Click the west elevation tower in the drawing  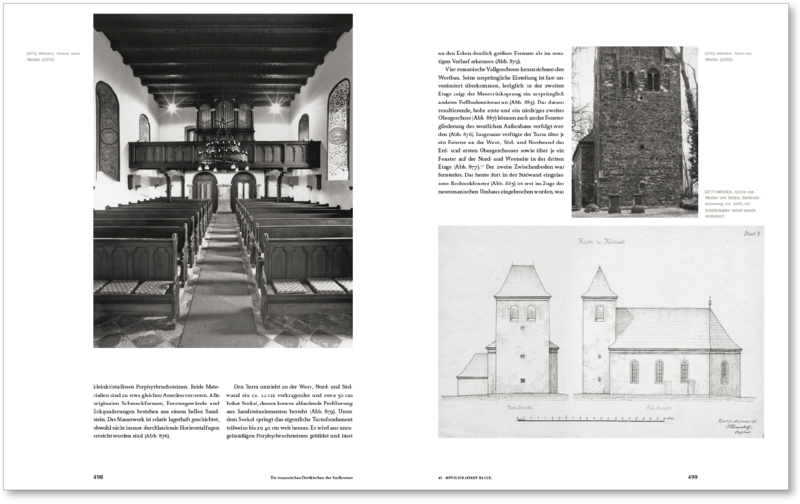(521, 332)
